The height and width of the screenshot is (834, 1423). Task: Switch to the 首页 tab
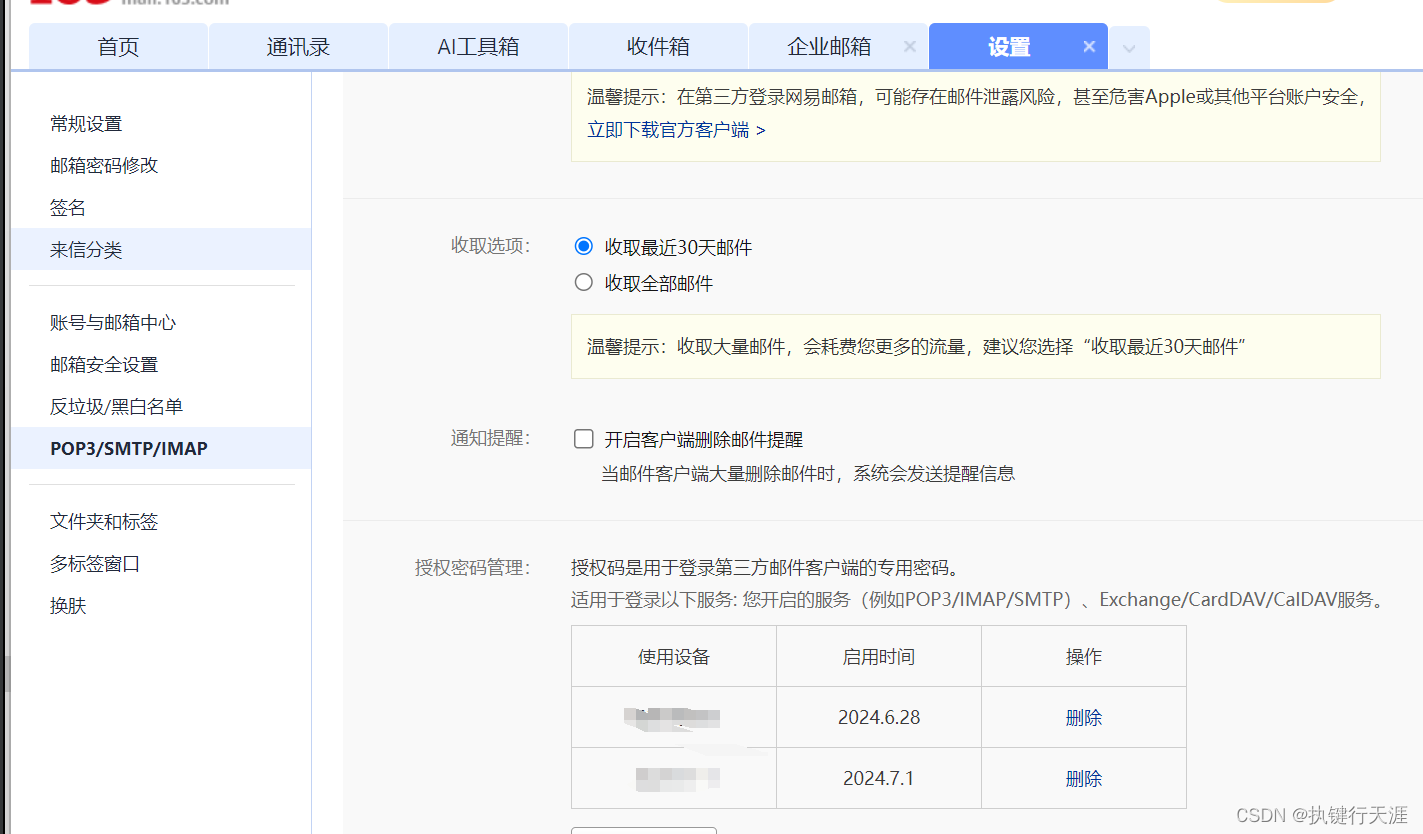point(118,47)
